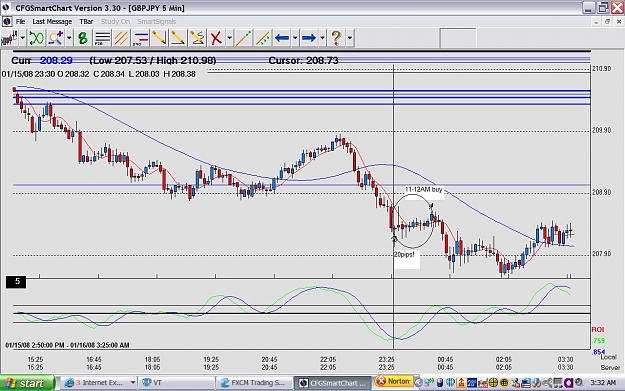Click the CFGSmartChart taskbar button
Screen dimensions: 625x391
click(333, 383)
